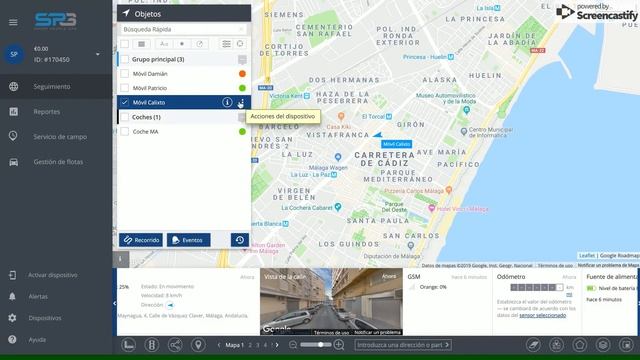
Task: Submit address search arrow
Action: 447,345
